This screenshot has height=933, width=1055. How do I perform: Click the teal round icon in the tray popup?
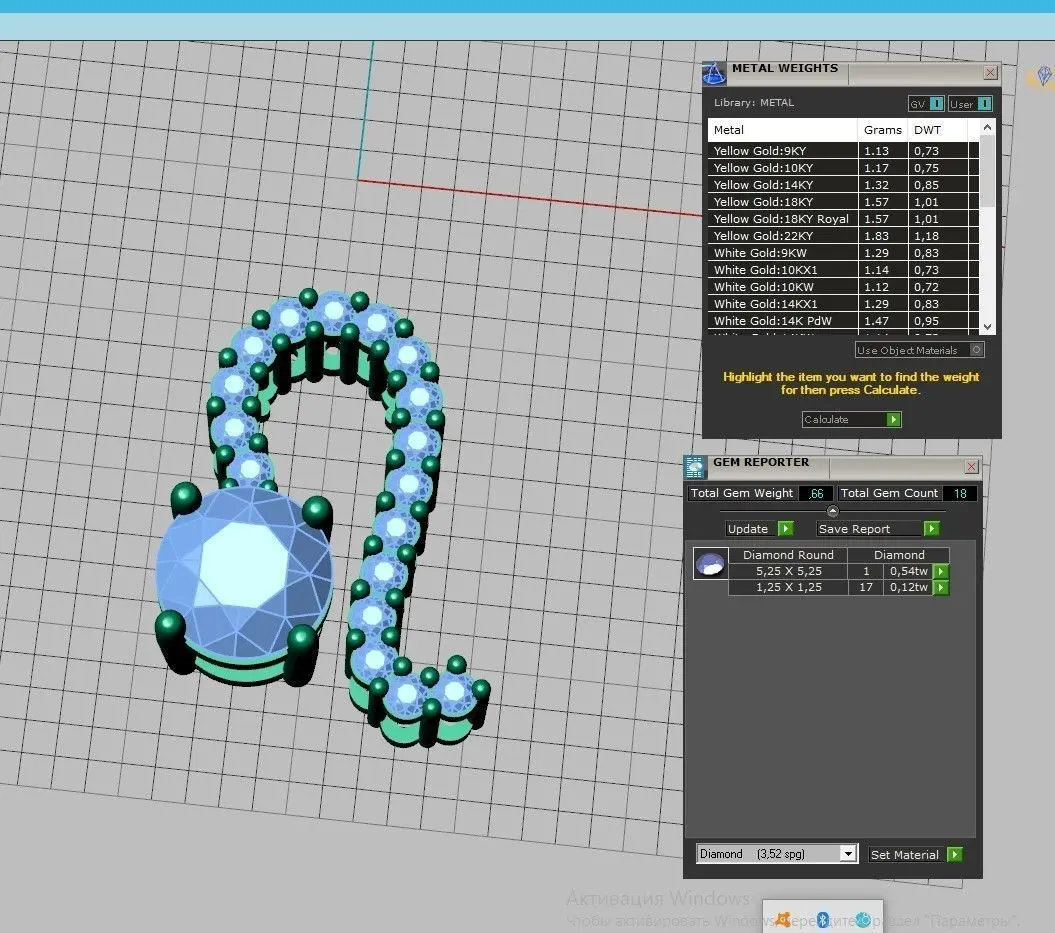coord(863,920)
